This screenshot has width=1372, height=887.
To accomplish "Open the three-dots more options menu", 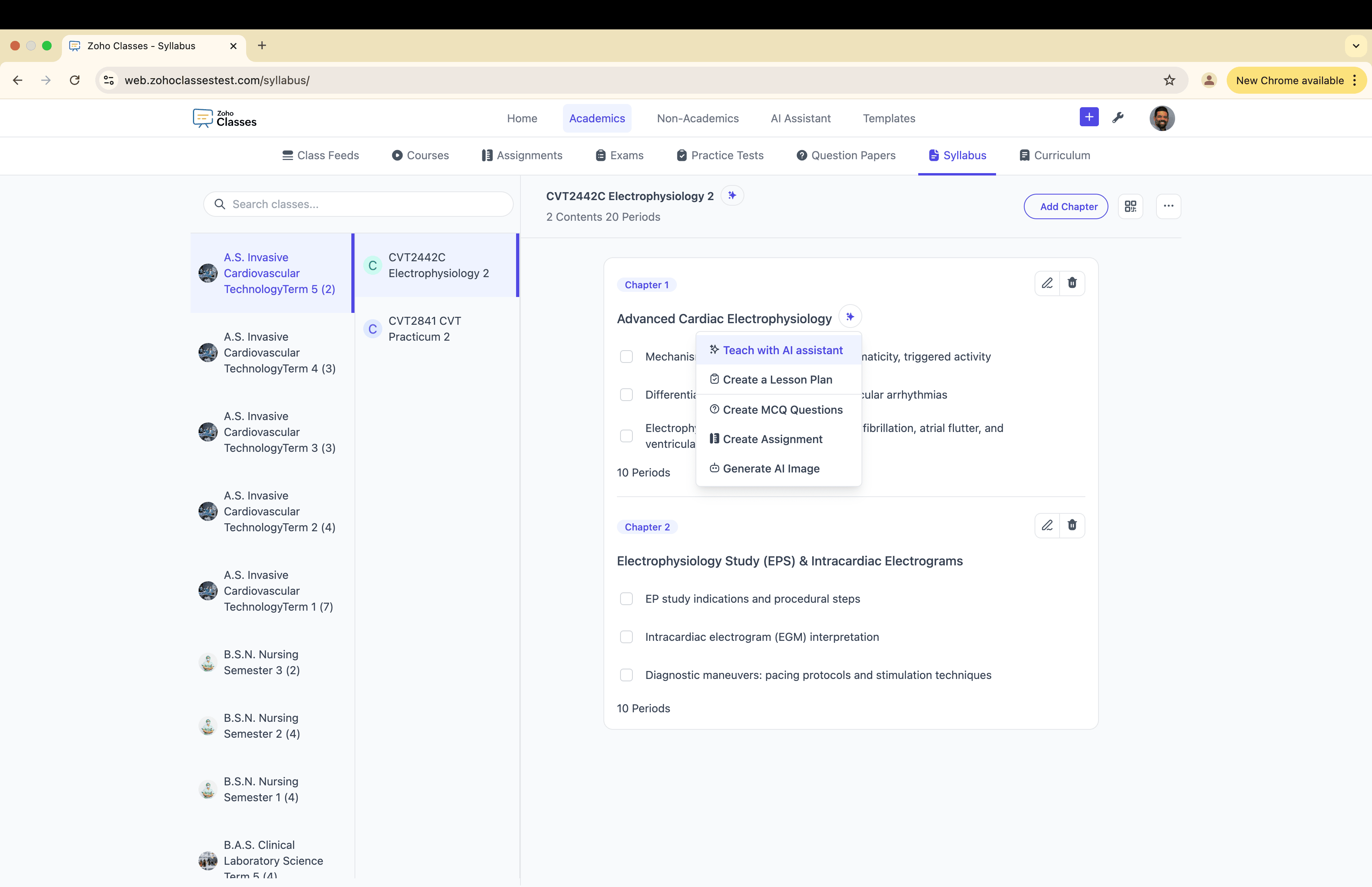I will click(1168, 206).
